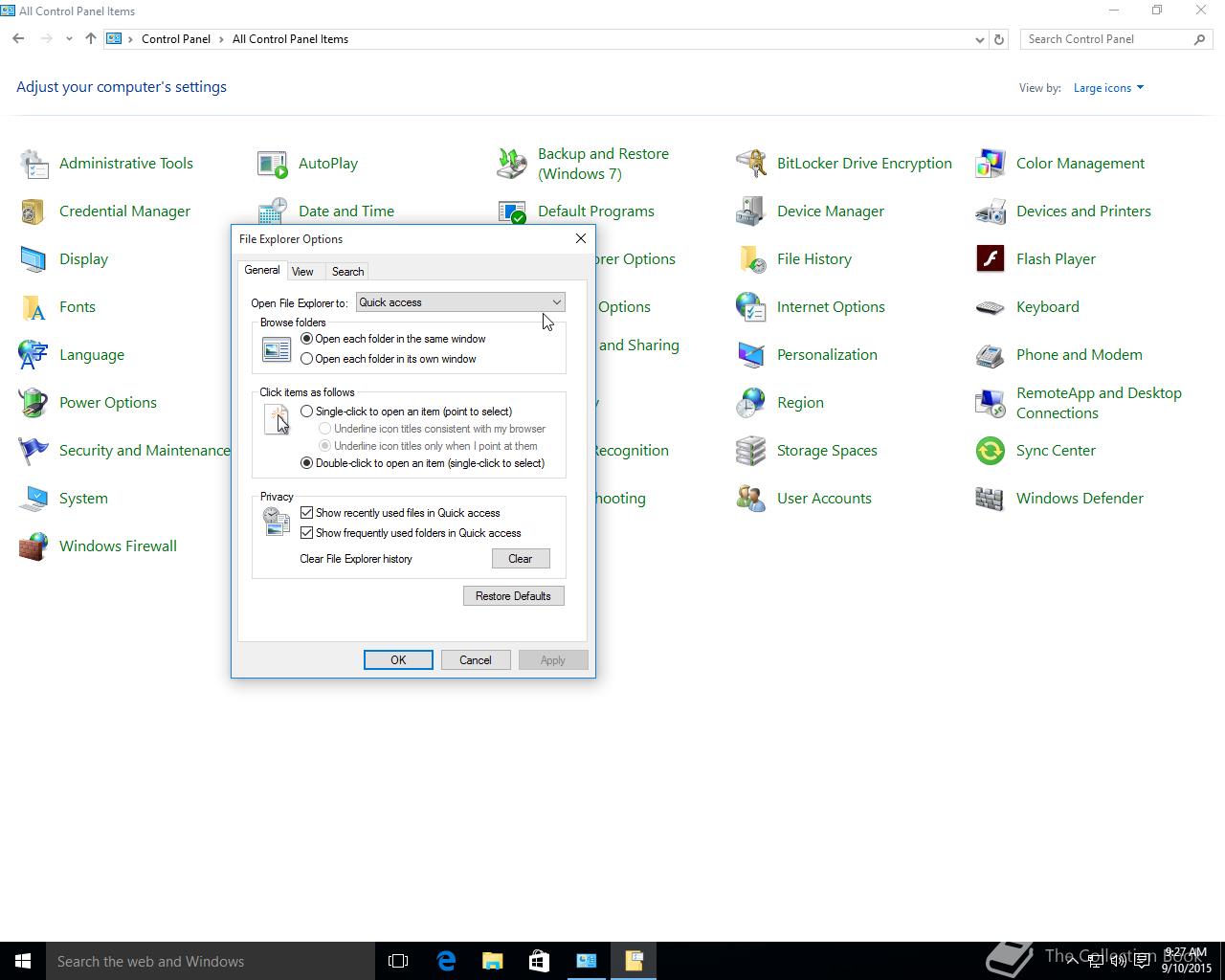This screenshot has height=980, width=1225.
Task: Click Control Panel in the breadcrumb
Action: click(x=176, y=39)
